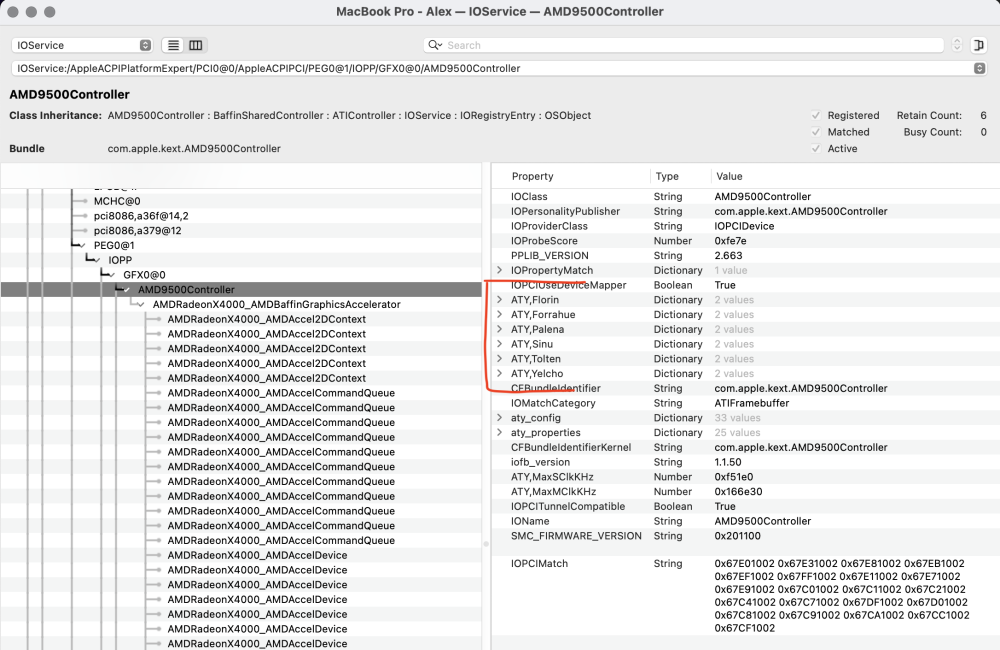Use the search results stepper
Image resolution: width=1000 pixels, height=650 pixels.
[x=957, y=45]
